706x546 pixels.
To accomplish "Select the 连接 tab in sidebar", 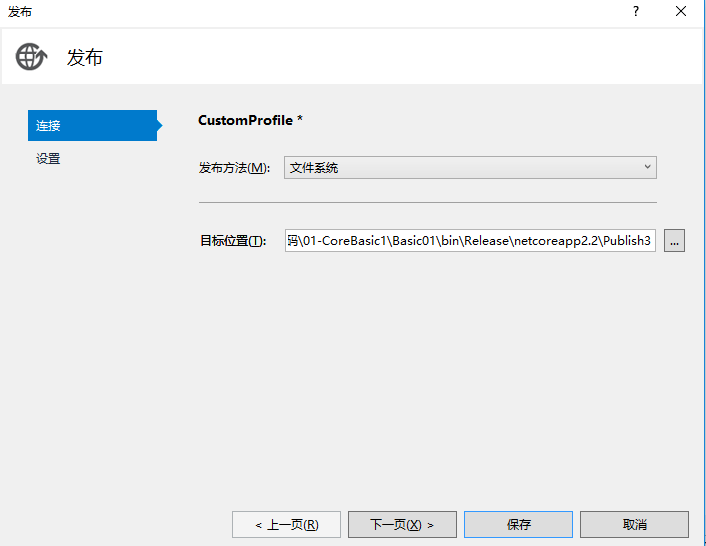I will (x=93, y=126).
